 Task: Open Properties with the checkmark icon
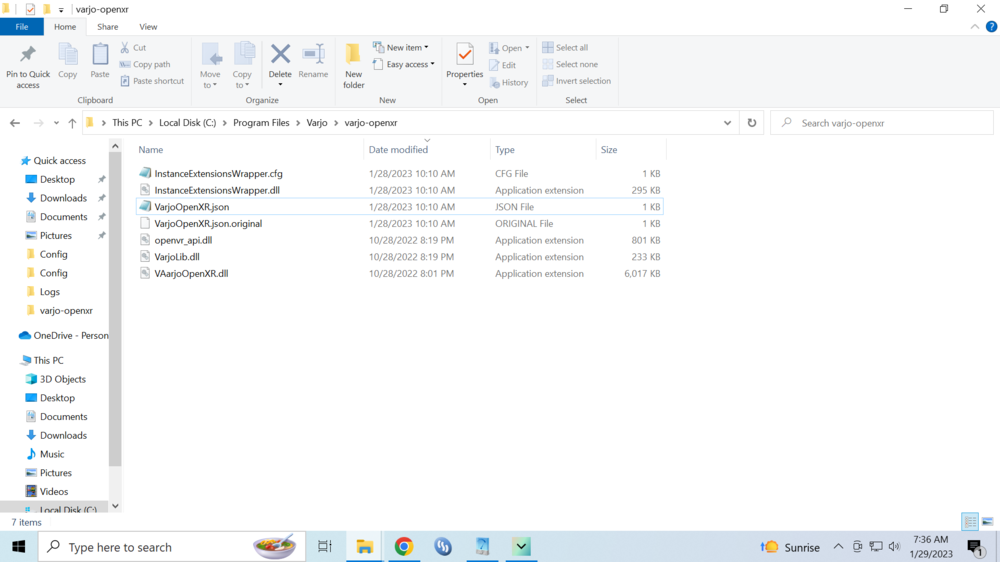(465, 55)
